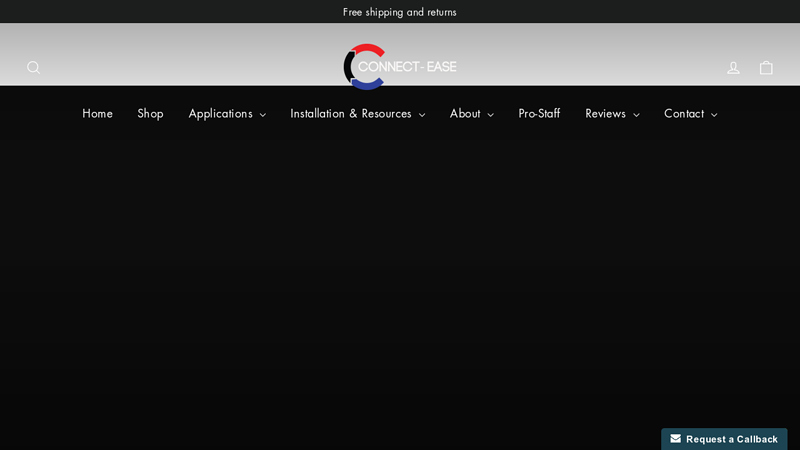The width and height of the screenshot is (800, 450).
Task: Open the Installation & Resources menu label
Action: 351,113
